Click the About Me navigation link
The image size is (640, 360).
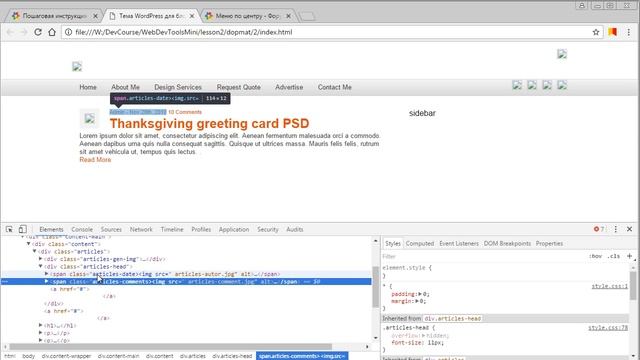pos(125,87)
